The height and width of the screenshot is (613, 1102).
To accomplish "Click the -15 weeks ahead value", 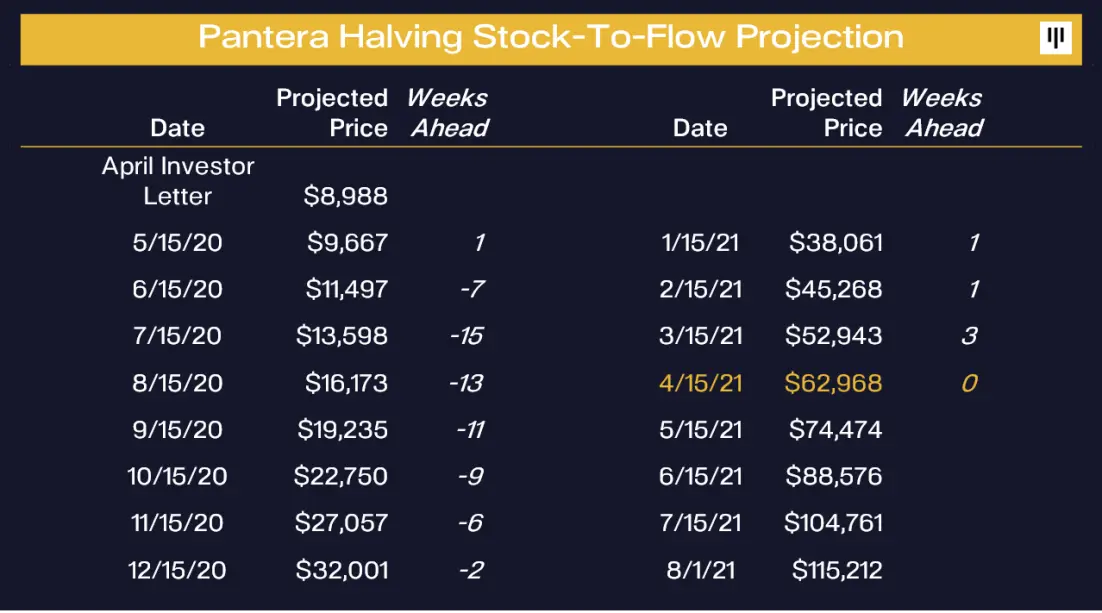I will pos(467,336).
